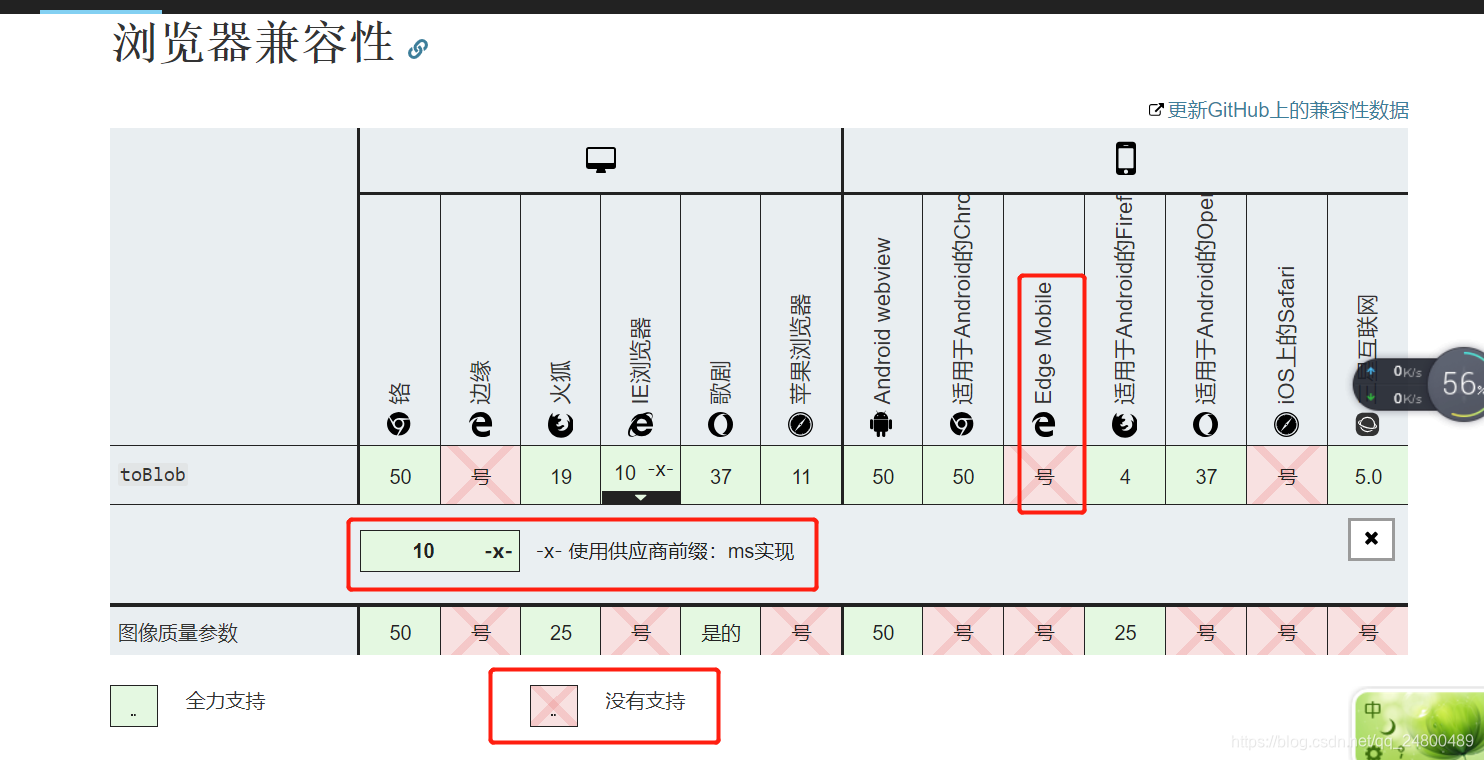Viewport: 1484px width, 760px height.
Task: Click the Internet Explorer icon in IE浏览器 column
Action: coord(640,425)
